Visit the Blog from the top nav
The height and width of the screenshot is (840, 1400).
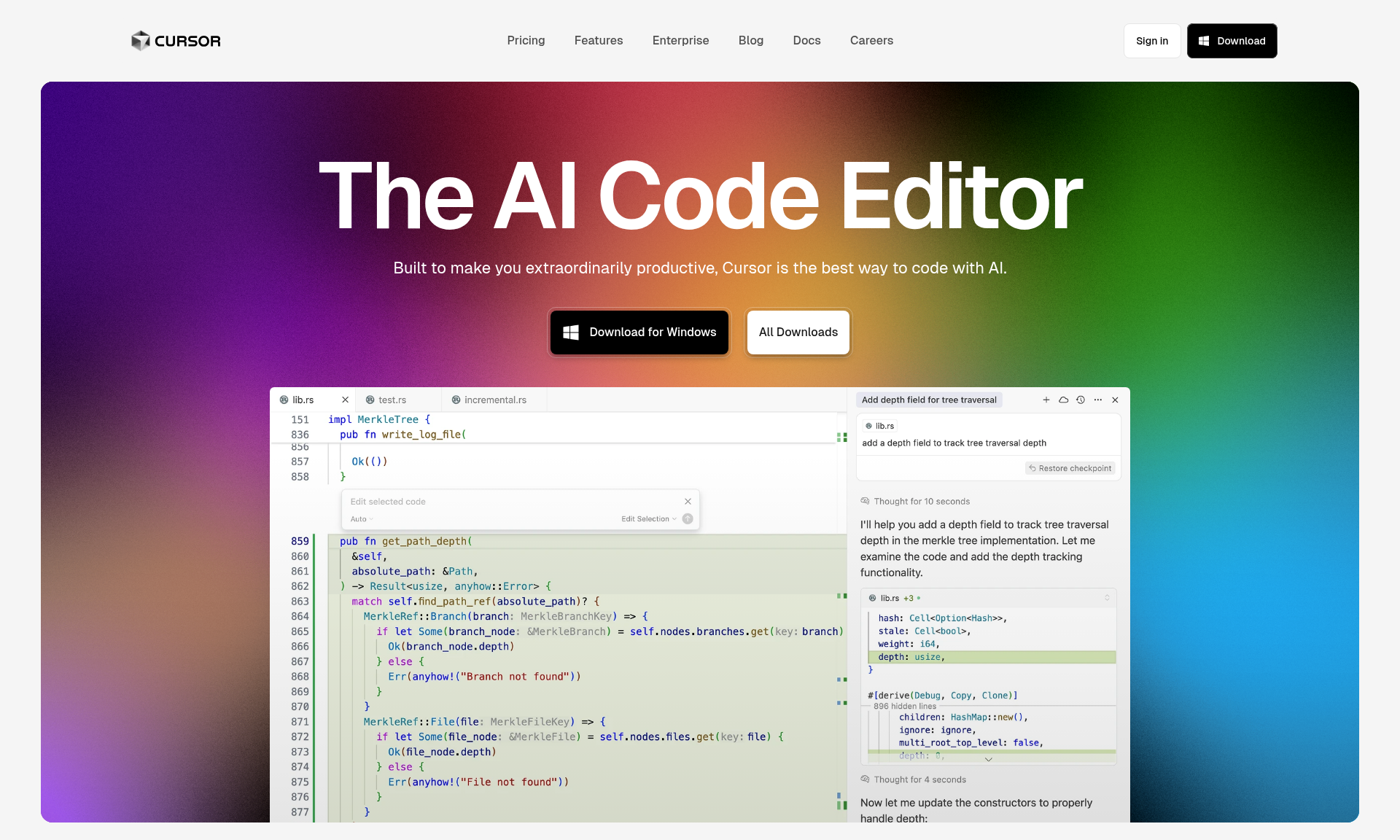pyautogui.click(x=751, y=41)
